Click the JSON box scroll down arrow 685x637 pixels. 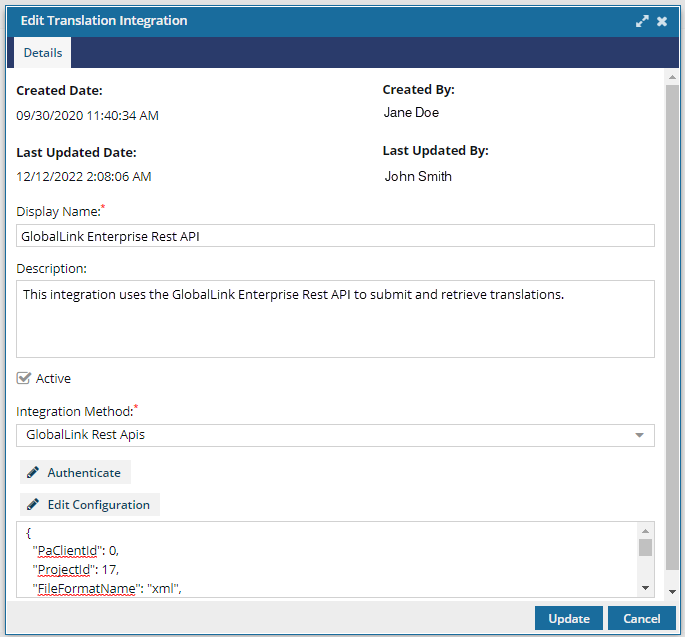pos(645,588)
